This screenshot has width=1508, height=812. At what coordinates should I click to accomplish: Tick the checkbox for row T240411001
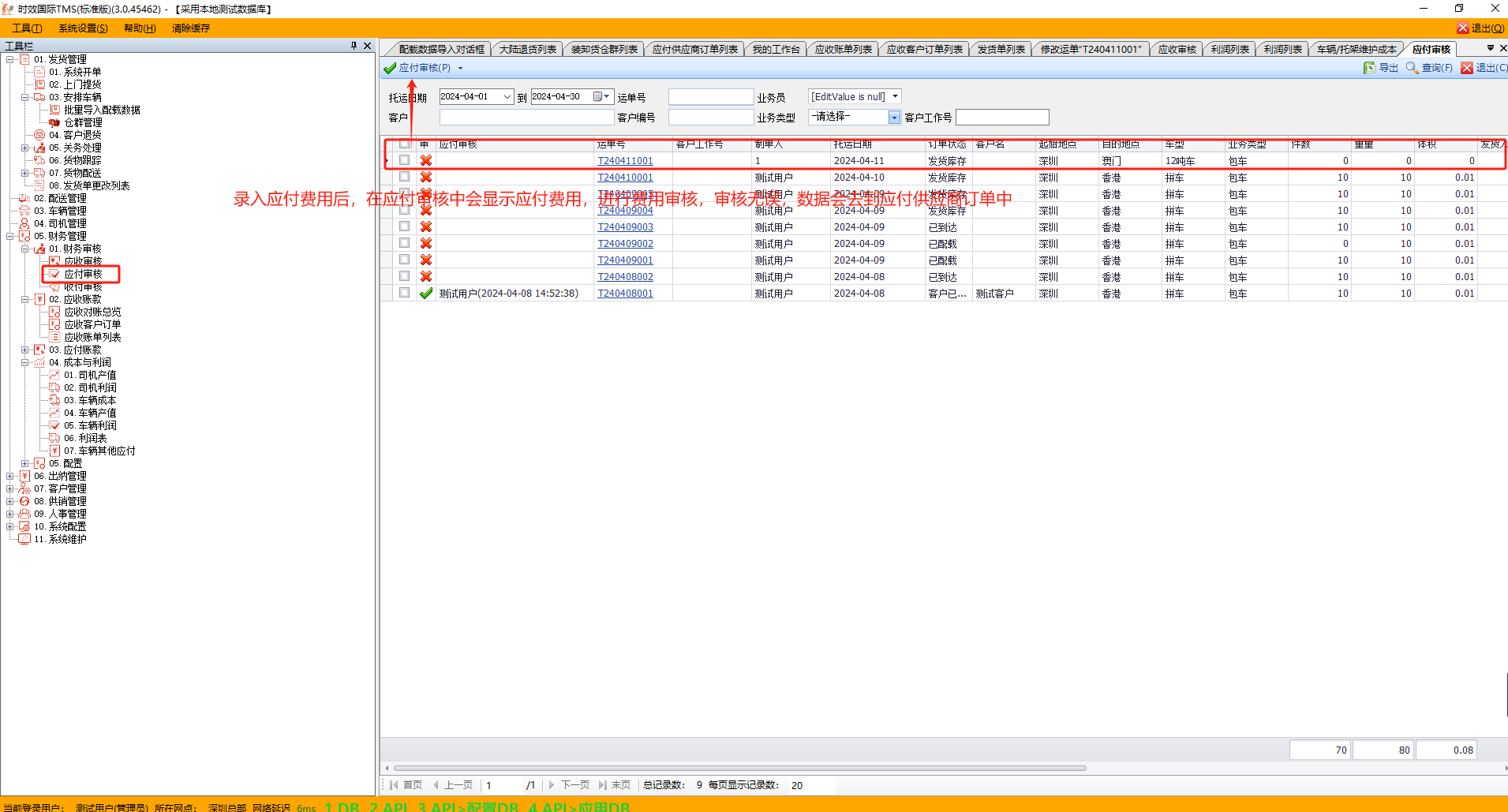(x=405, y=160)
